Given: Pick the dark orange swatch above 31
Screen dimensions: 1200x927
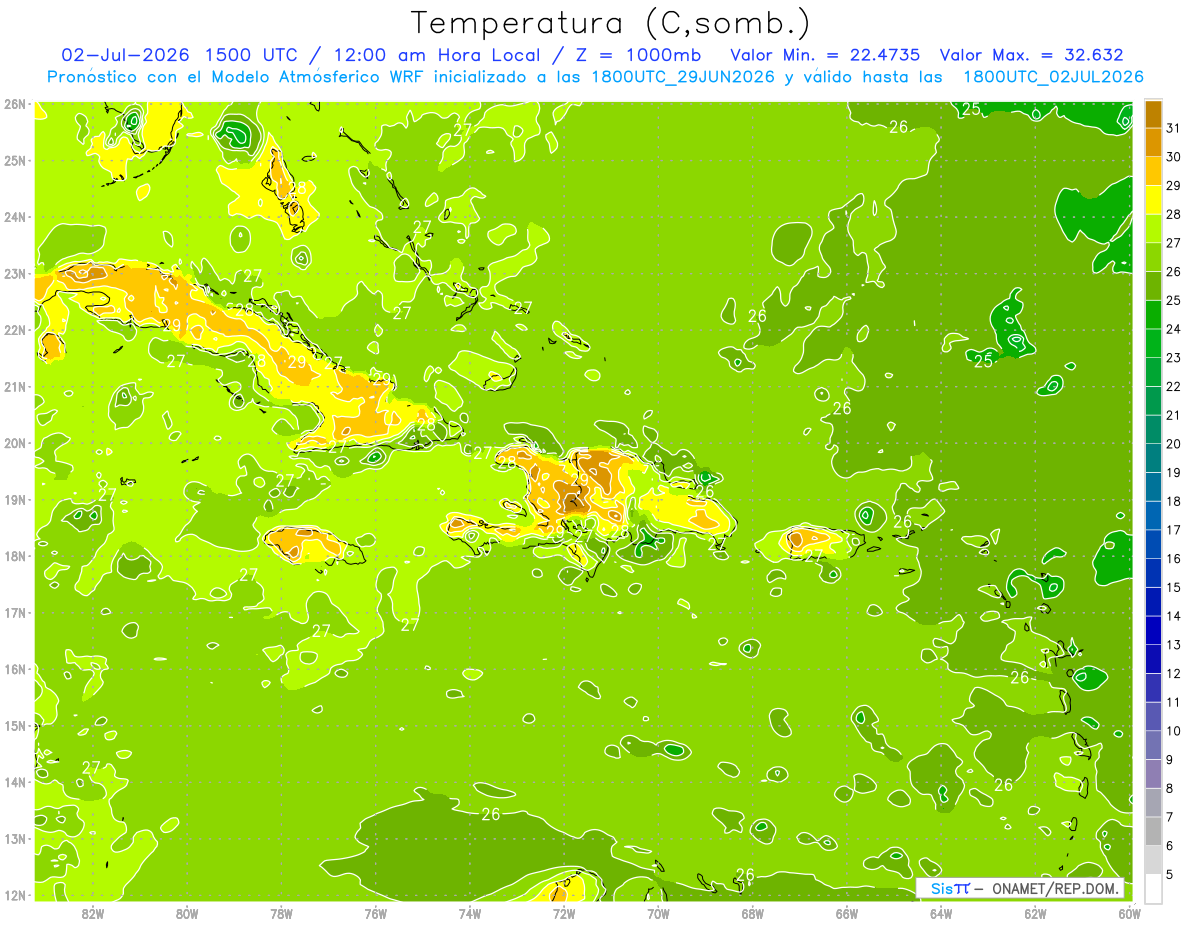Looking at the screenshot, I should pyautogui.click(x=1153, y=114).
